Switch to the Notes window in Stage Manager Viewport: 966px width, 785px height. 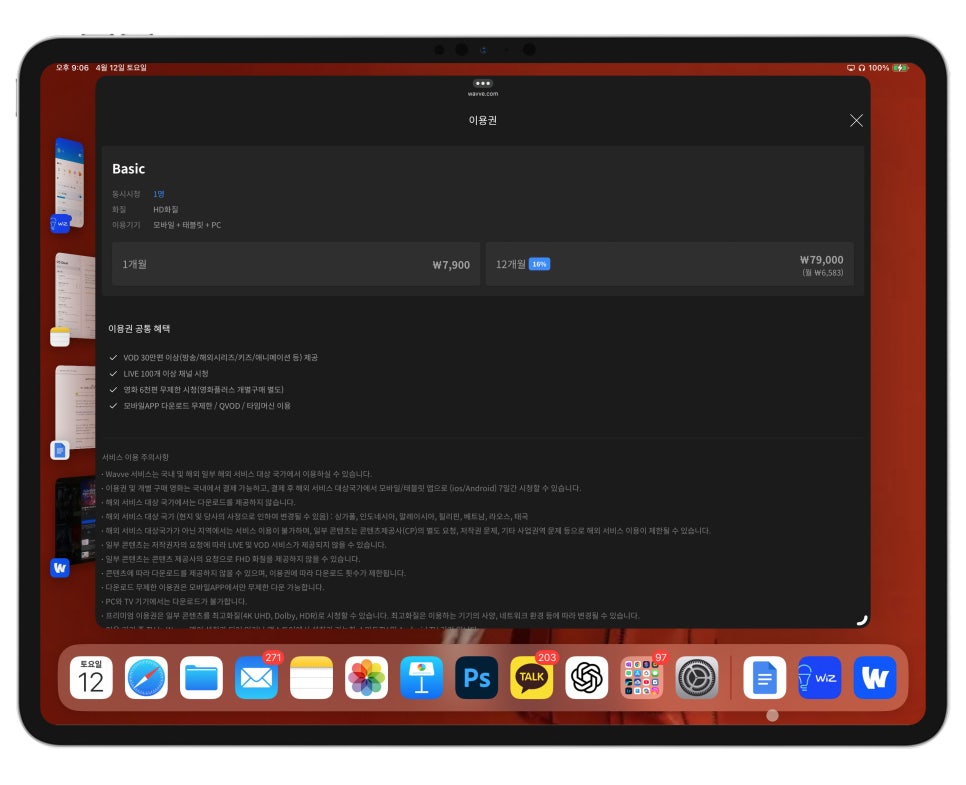point(74,295)
